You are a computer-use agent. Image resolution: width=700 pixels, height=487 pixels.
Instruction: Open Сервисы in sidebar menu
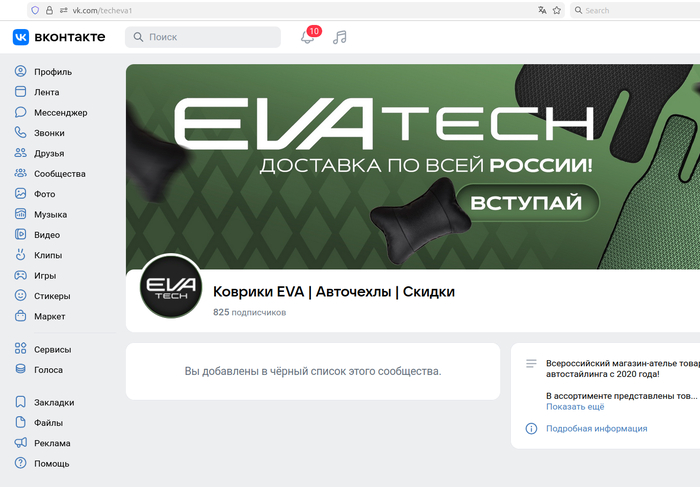(x=53, y=350)
